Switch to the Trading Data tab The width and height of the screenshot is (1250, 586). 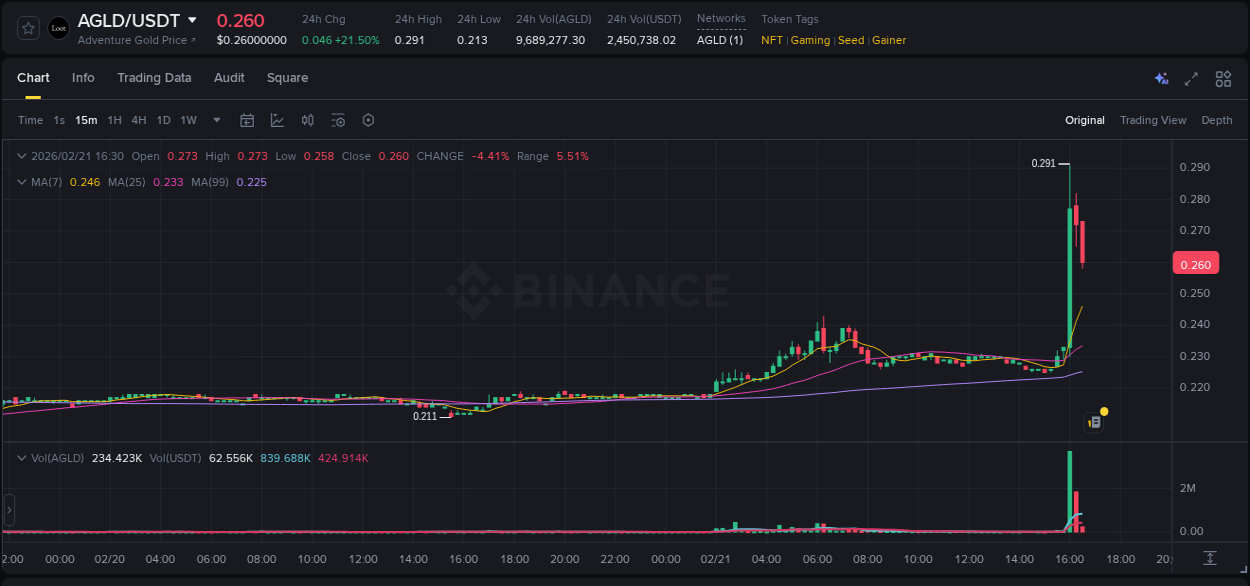(x=154, y=78)
